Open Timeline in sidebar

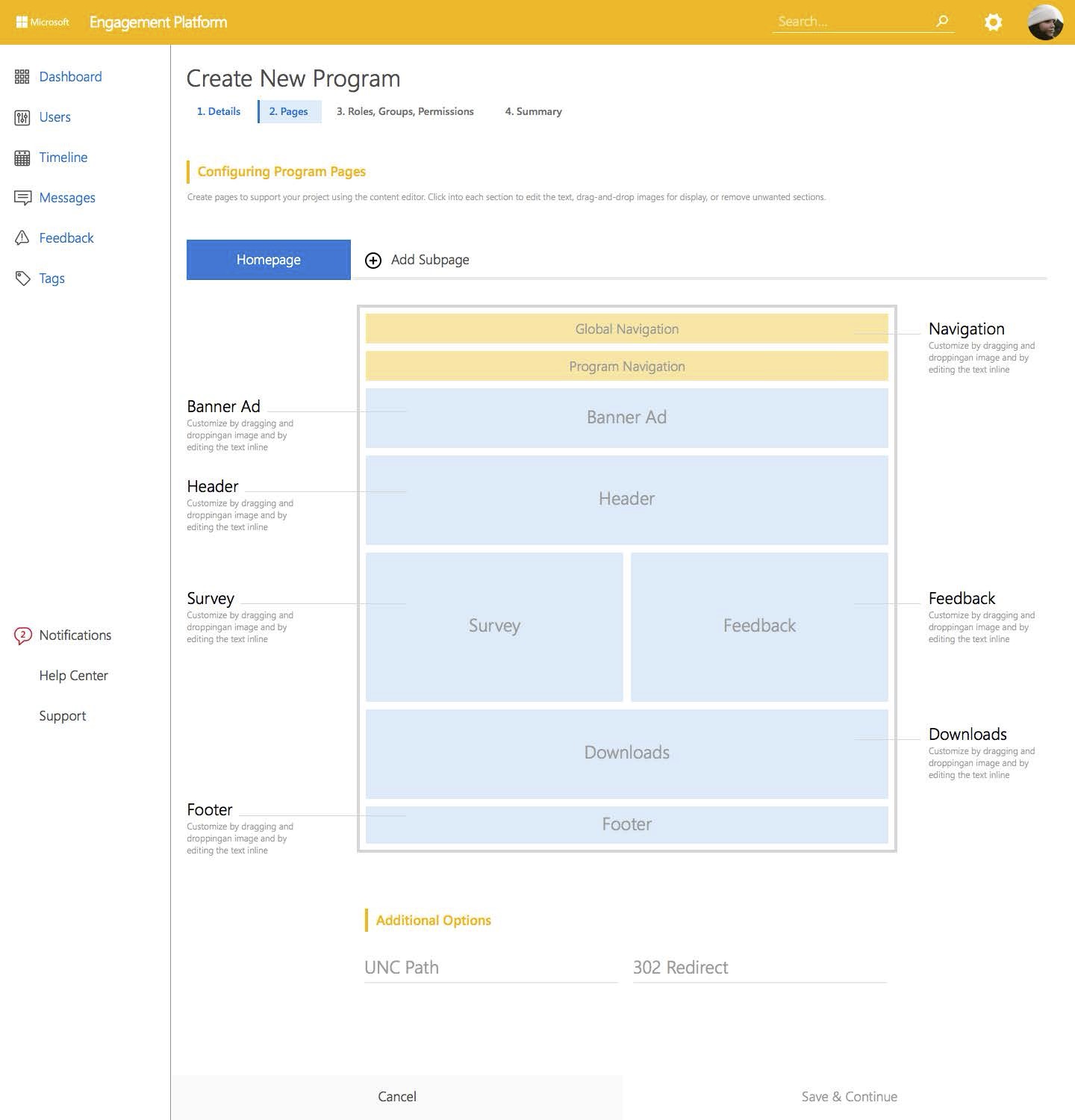[x=63, y=158]
